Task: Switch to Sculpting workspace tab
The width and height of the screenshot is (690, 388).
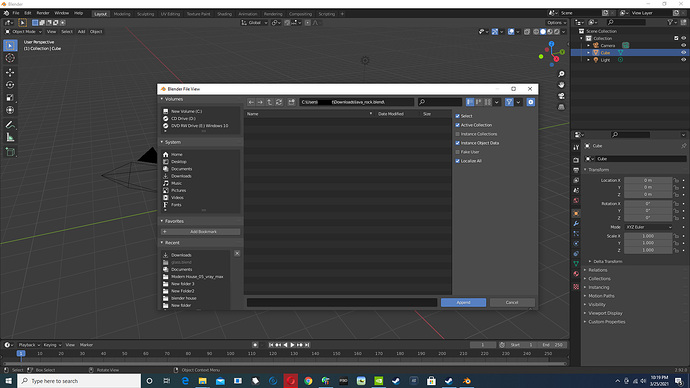Action: coord(145,14)
